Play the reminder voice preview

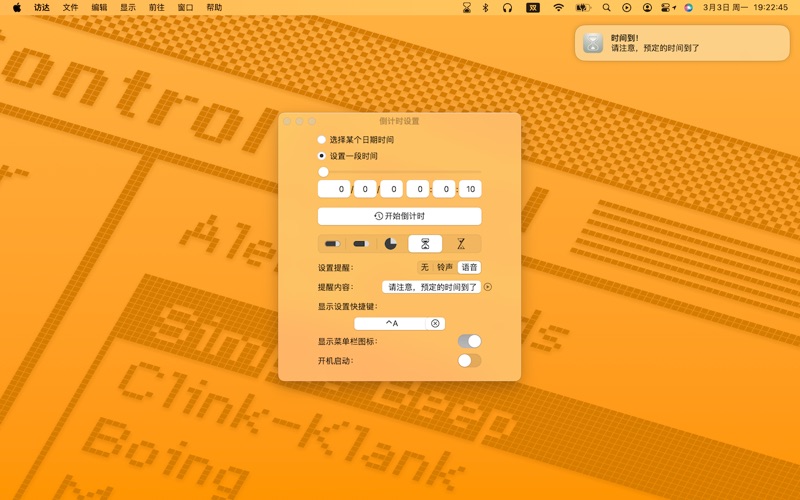(488, 287)
